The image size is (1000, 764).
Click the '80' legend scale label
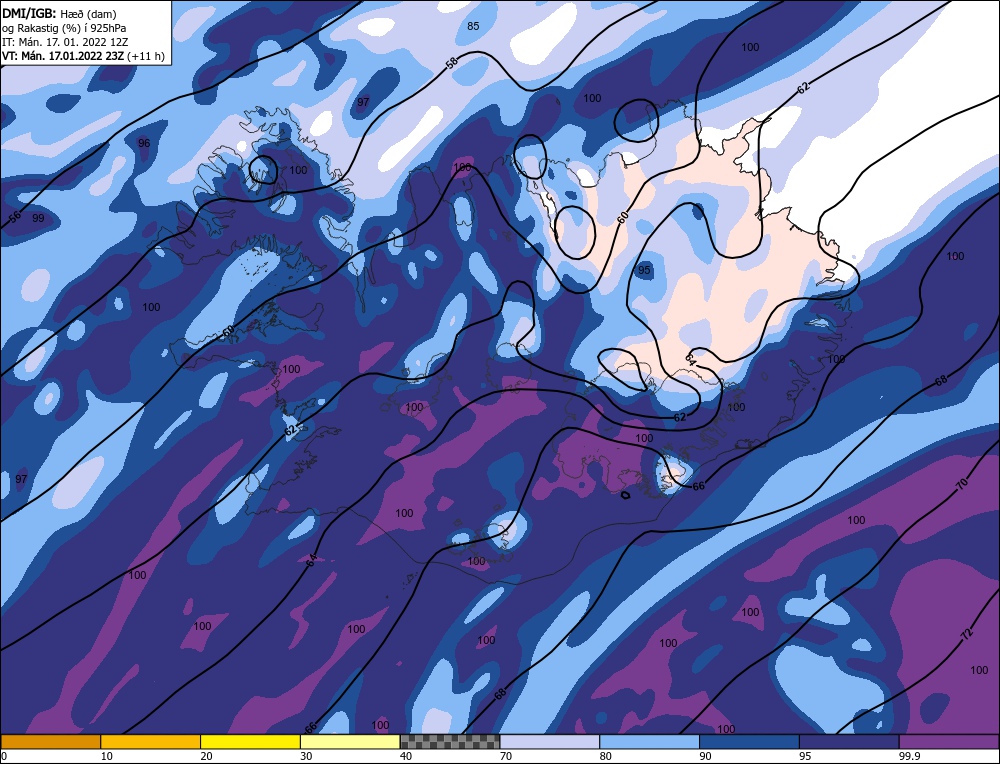click(x=606, y=756)
